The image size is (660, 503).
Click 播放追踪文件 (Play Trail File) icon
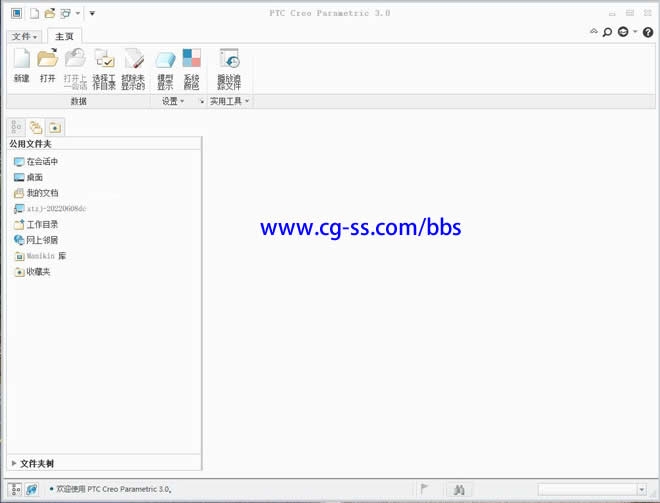click(229, 67)
